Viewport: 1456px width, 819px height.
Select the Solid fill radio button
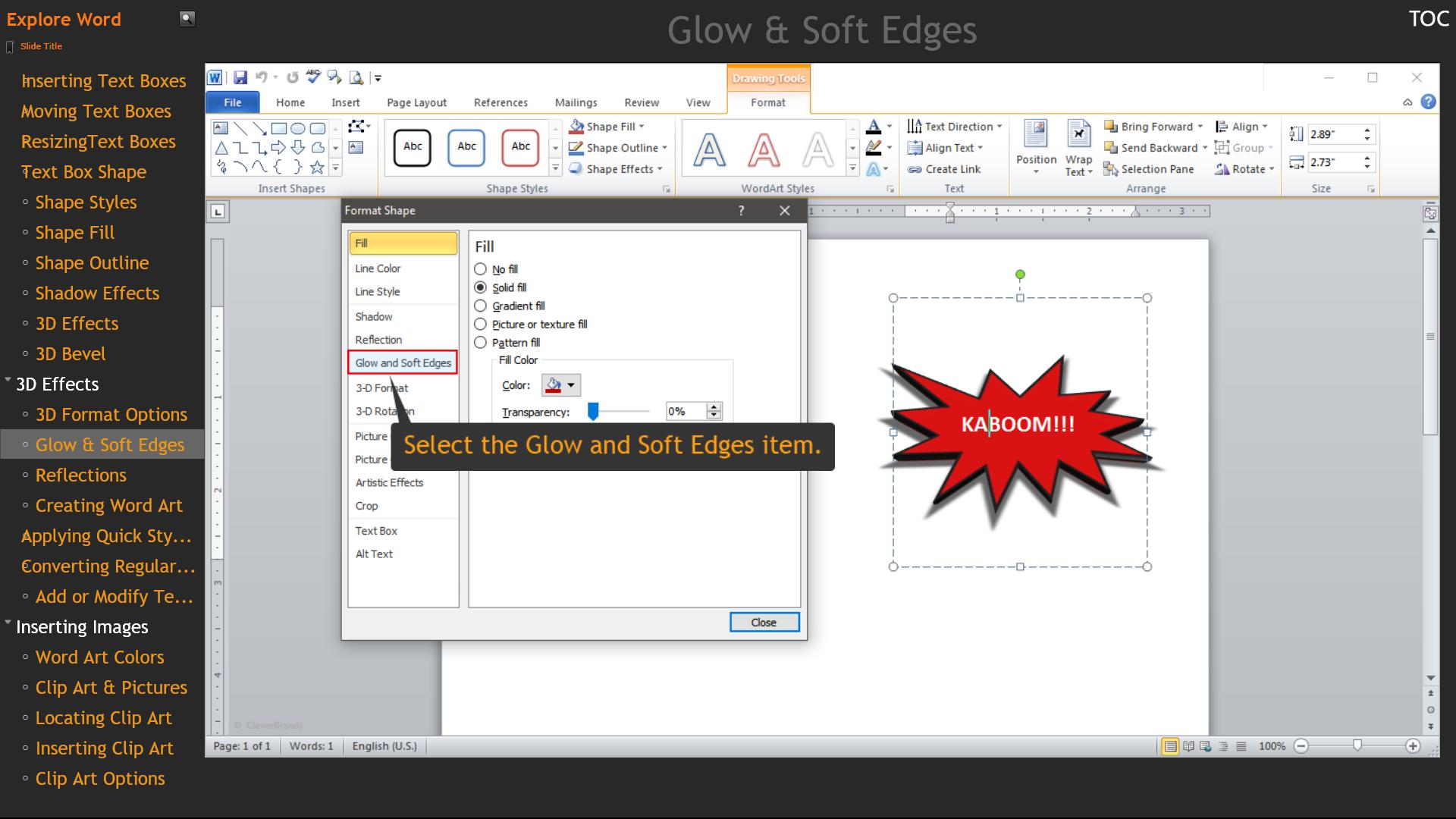[481, 287]
